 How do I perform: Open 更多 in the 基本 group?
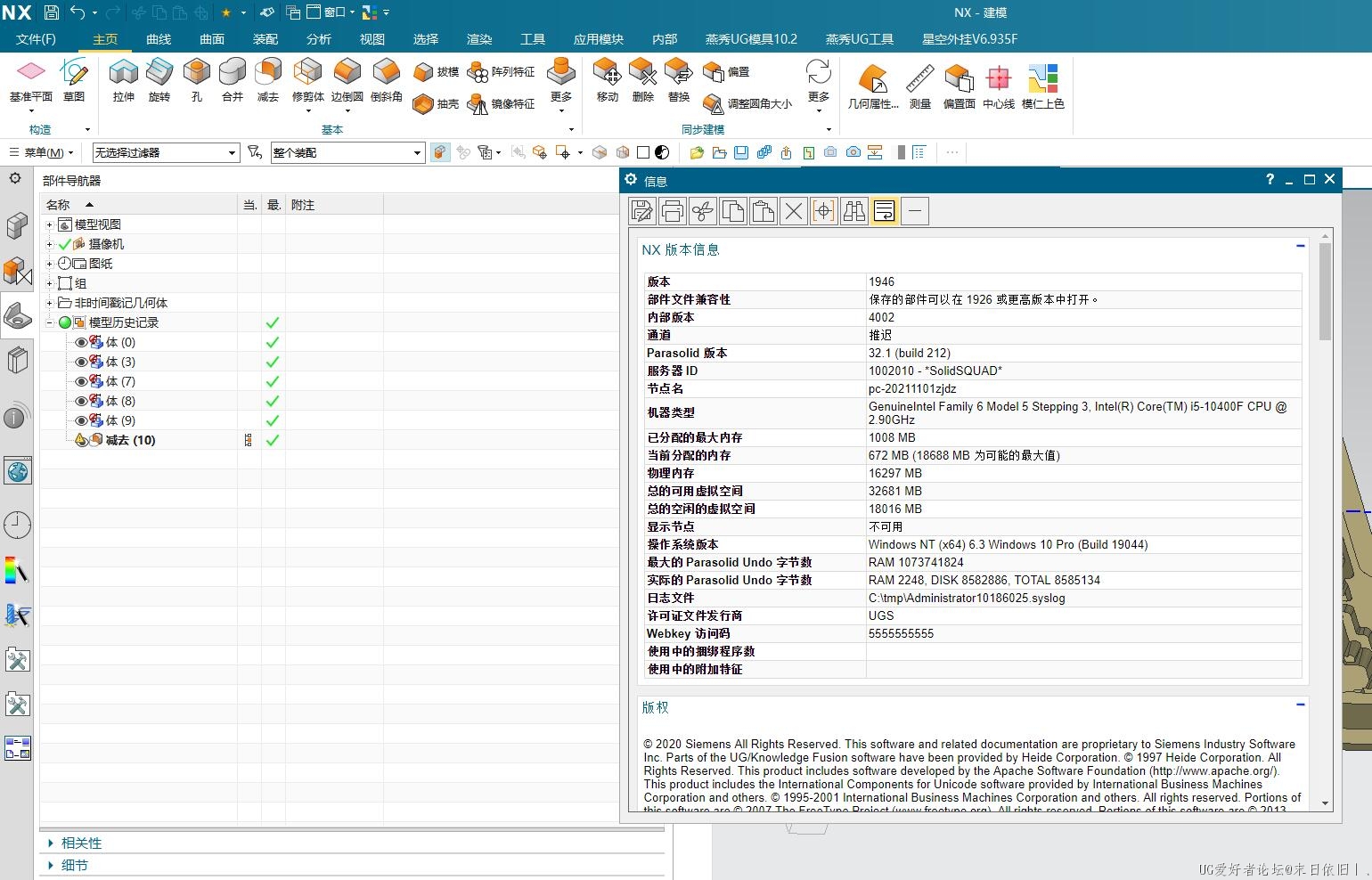(561, 86)
